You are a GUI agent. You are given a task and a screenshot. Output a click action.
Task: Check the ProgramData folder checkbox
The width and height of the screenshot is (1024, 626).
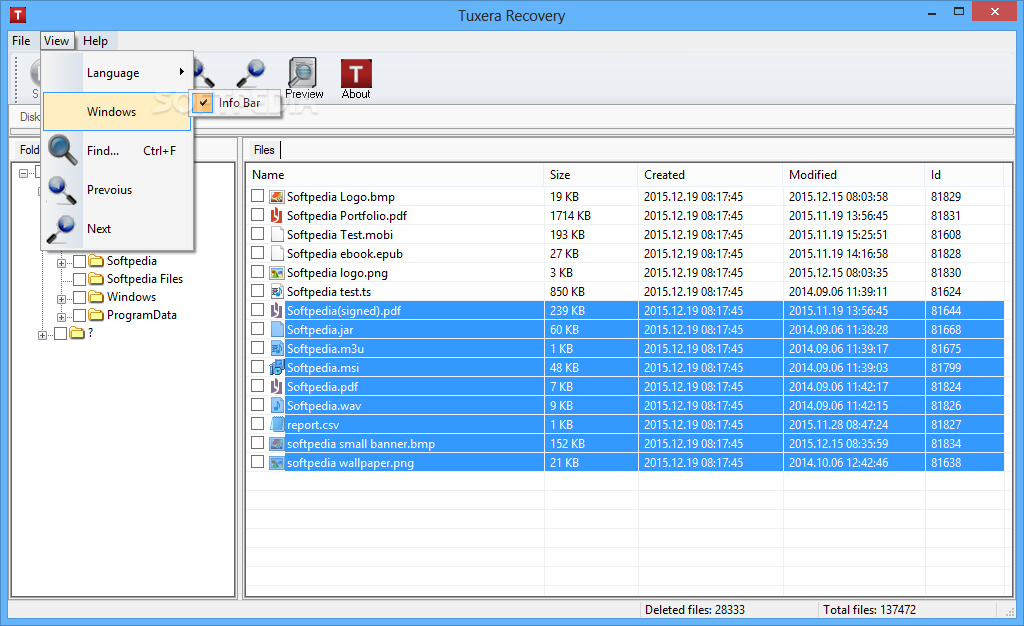[x=80, y=315]
